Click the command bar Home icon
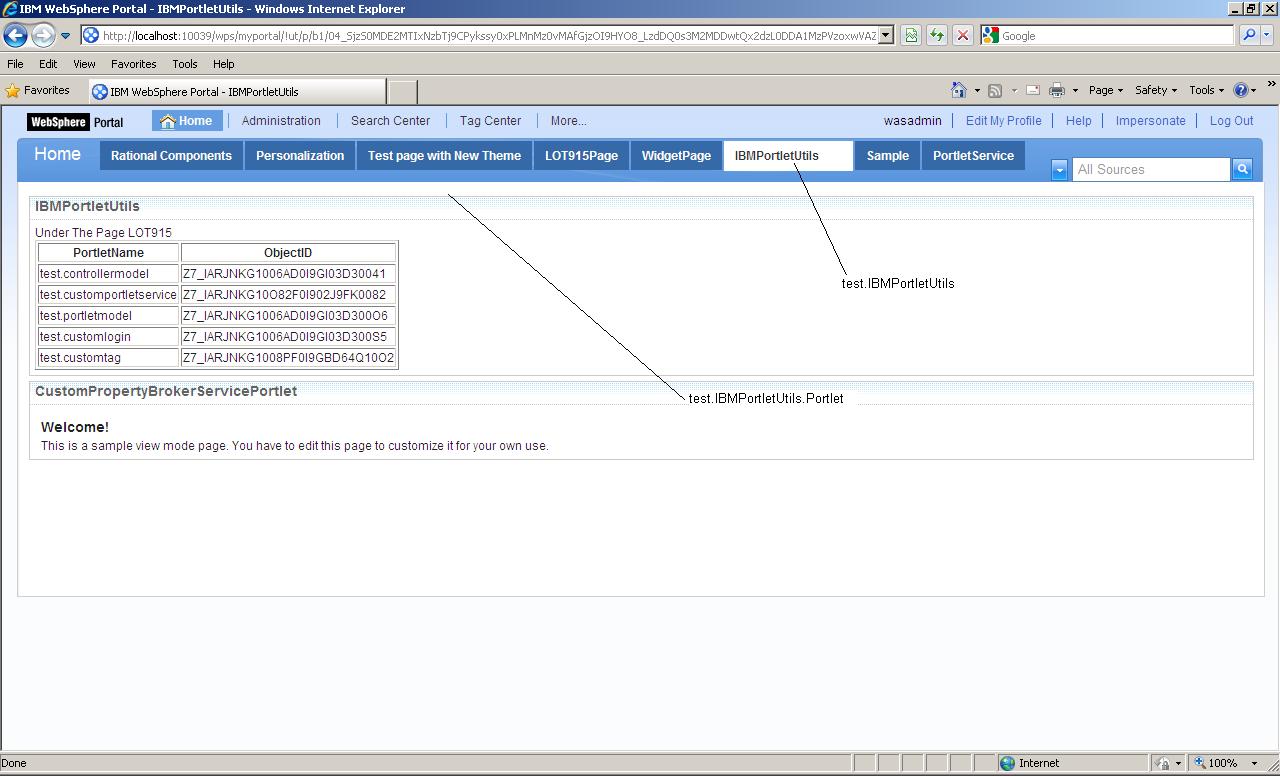The height and width of the screenshot is (776, 1280). (959, 90)
